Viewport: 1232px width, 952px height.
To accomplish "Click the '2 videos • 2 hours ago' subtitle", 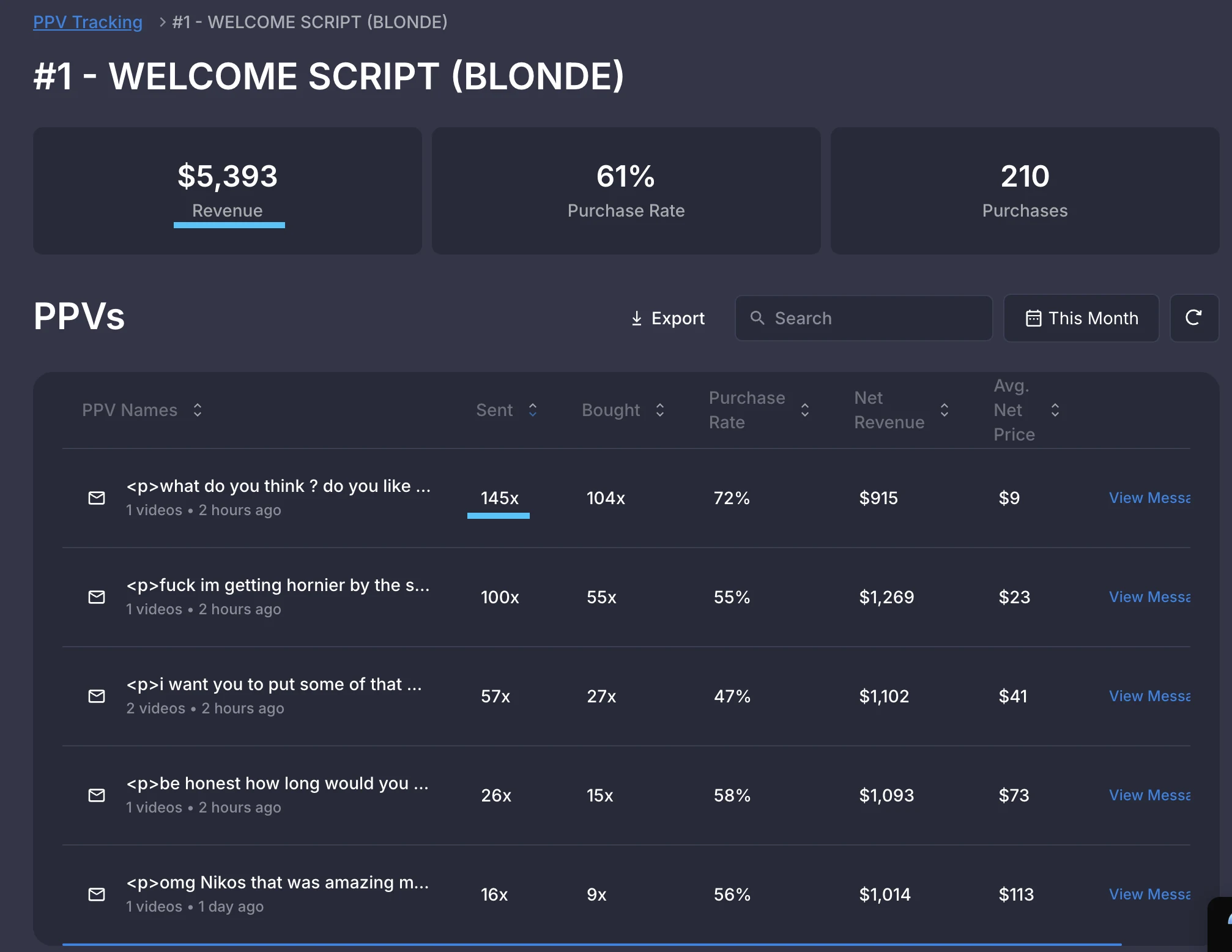I will [x=205, y=708].
